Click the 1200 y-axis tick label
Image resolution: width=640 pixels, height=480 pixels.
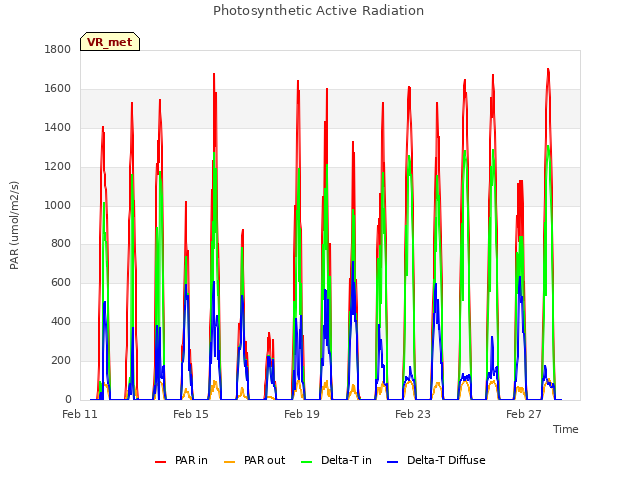(58, 167)
